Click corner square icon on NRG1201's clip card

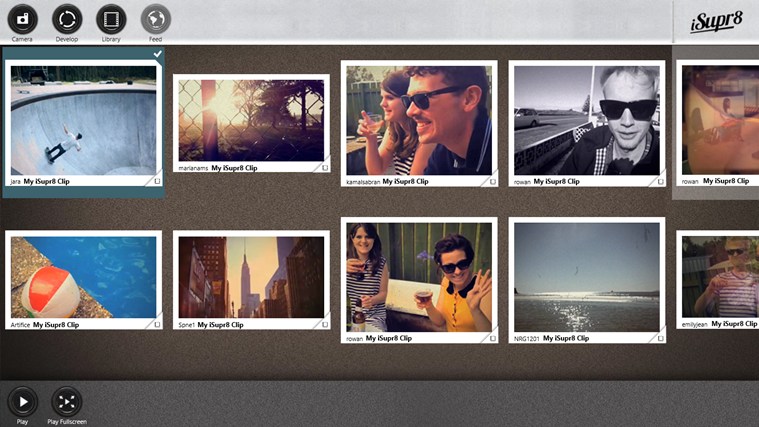click(x=661, y=338)
